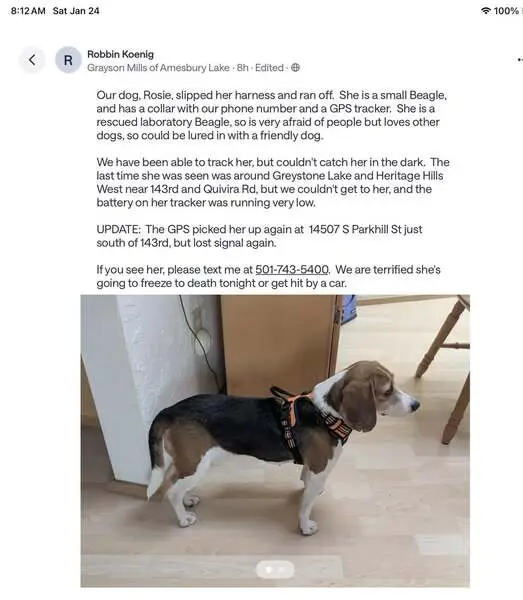Select the 14507 S Parkhill St address text
523x600 pixels.
tap(354, 229)
